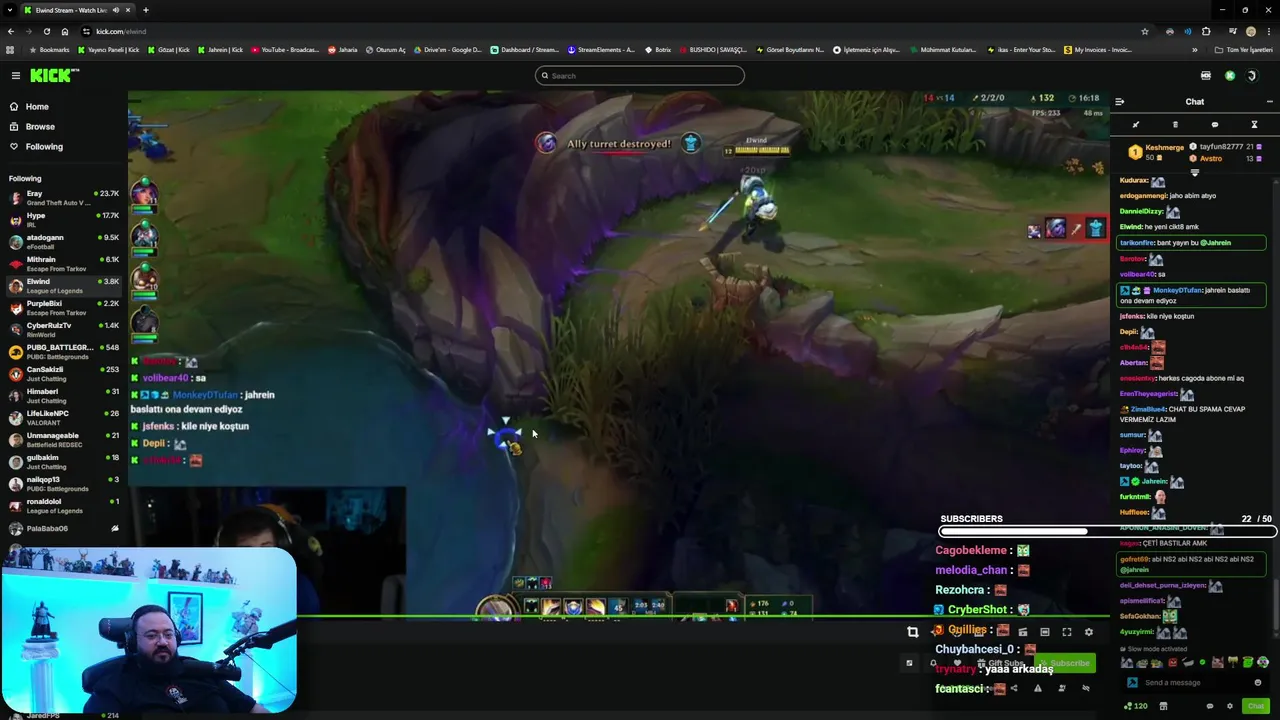The width and height of the screenshot is (1280, 720).
Task: Toggle notification bell for the channel
Action: [933, 663]
